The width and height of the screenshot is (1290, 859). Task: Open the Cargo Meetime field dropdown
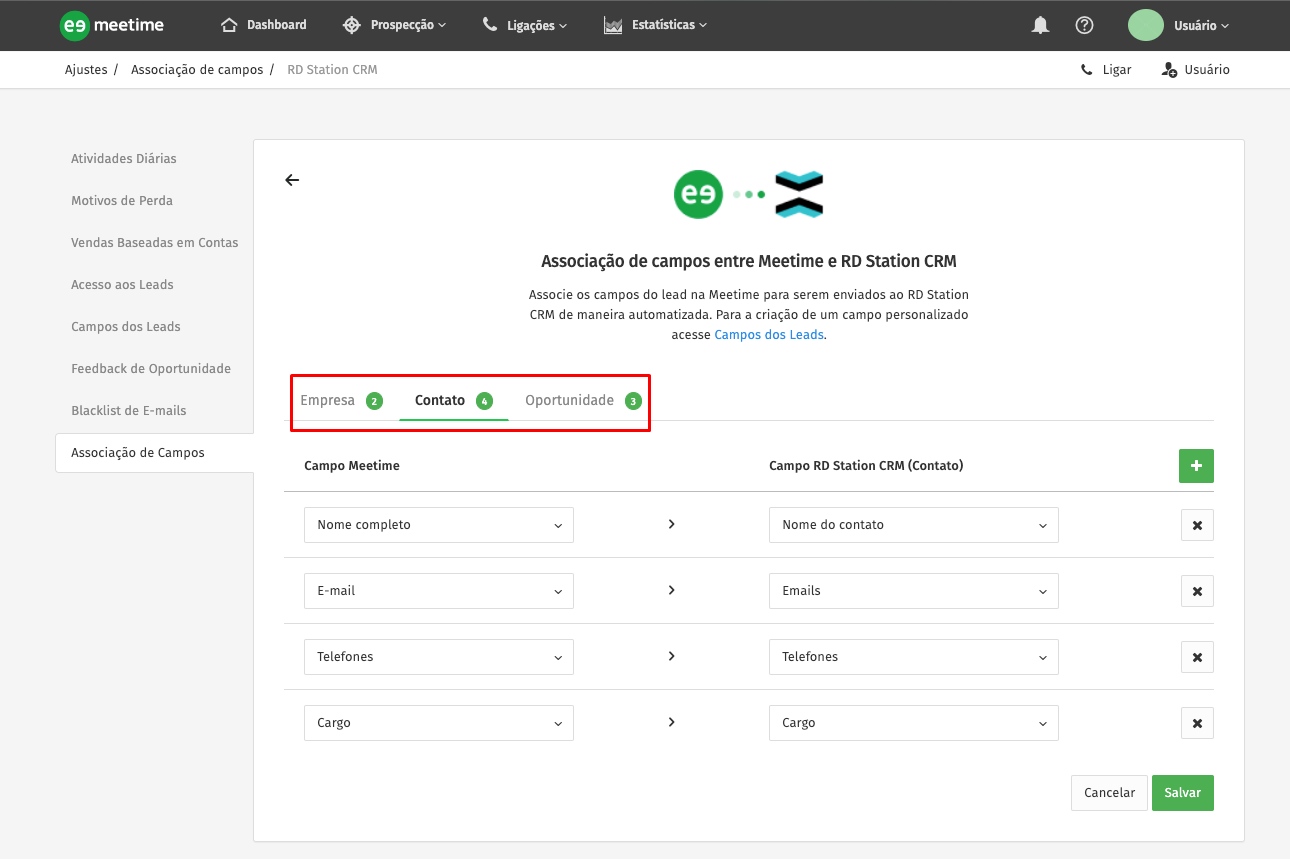click(x=439, y=723)
